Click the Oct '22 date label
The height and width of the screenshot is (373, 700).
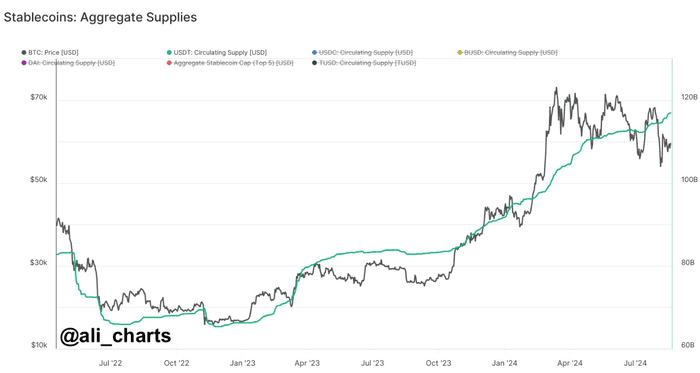177,363
